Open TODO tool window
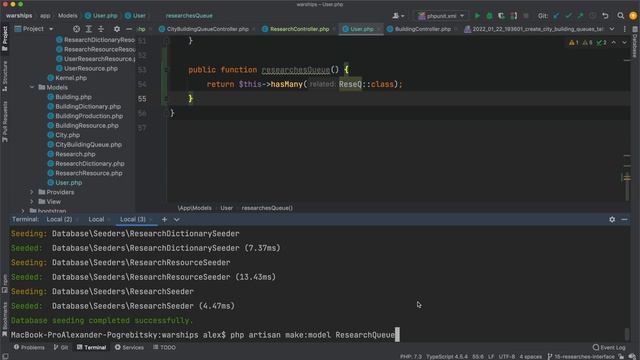 [164, 347]
